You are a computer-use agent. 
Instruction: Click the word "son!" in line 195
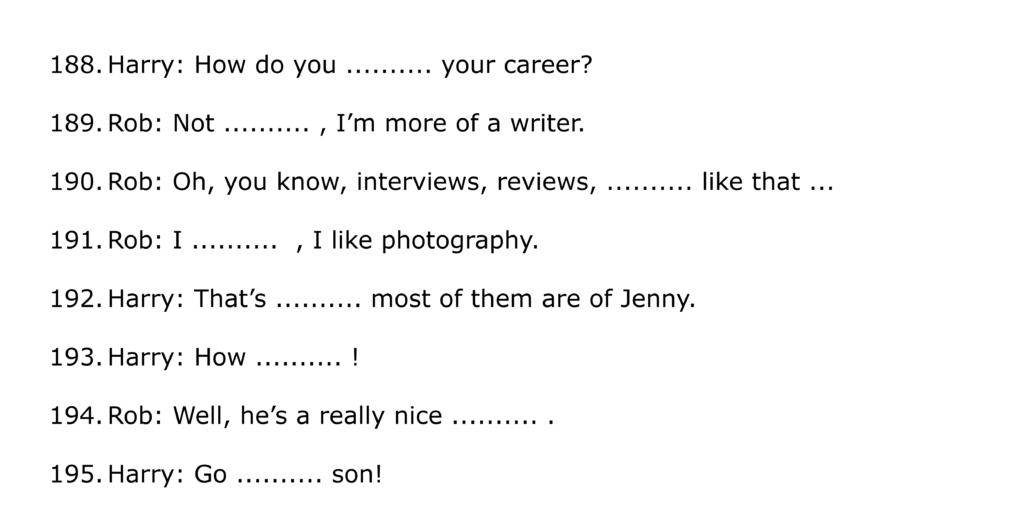point(357,473)
